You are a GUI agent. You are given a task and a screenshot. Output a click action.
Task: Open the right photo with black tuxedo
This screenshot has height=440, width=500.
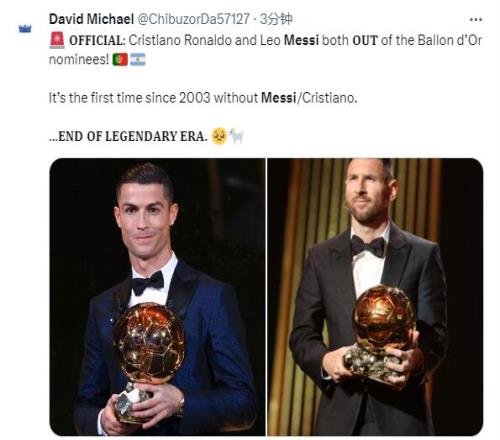[375, 297]
